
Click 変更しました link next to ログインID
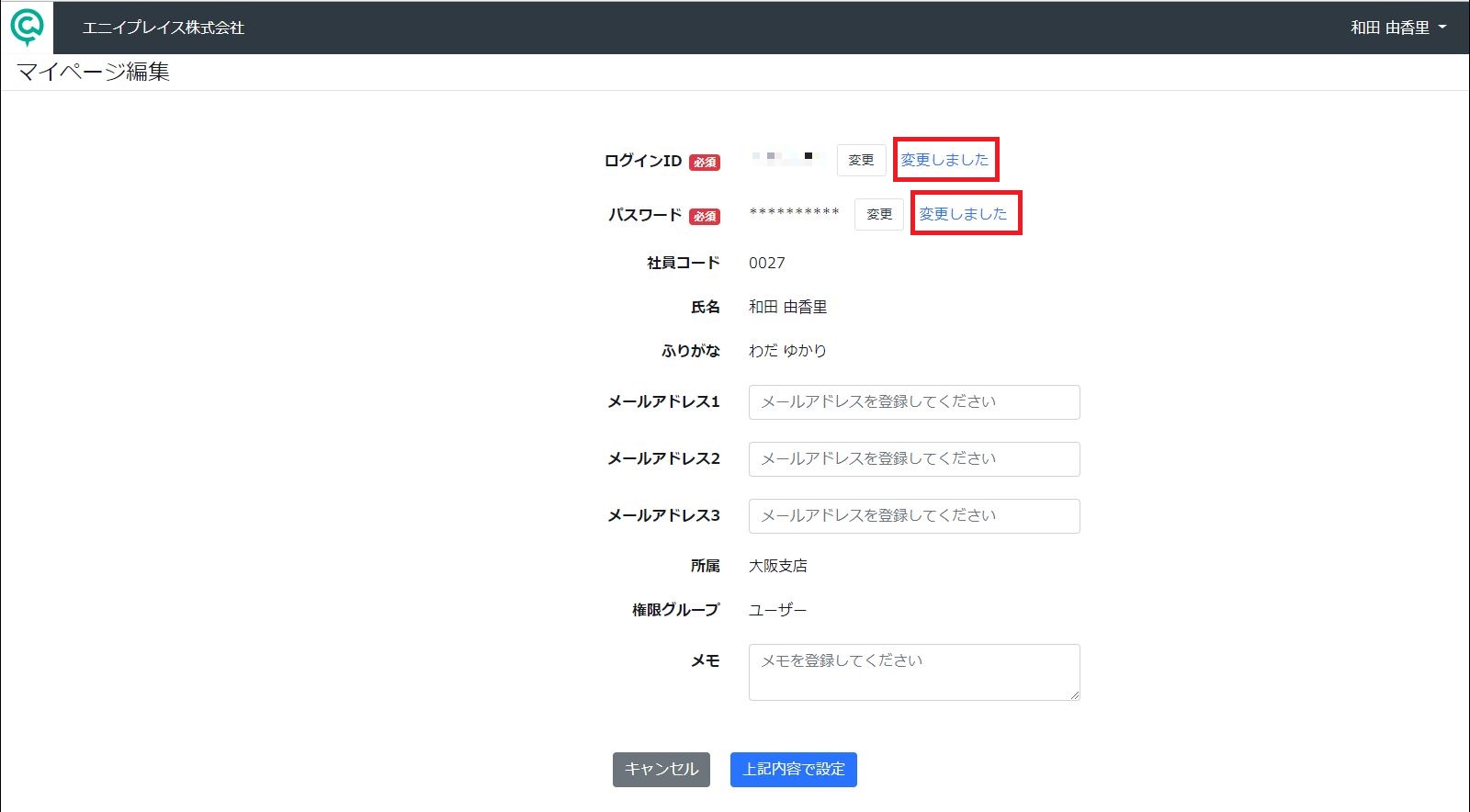click(944, 160)
